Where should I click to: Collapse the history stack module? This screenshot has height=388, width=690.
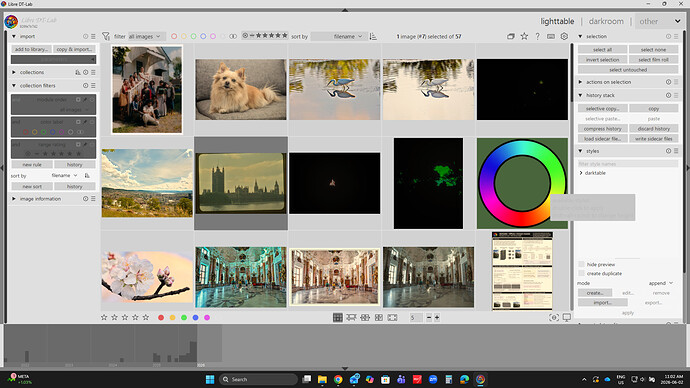(x=580, y=95)
